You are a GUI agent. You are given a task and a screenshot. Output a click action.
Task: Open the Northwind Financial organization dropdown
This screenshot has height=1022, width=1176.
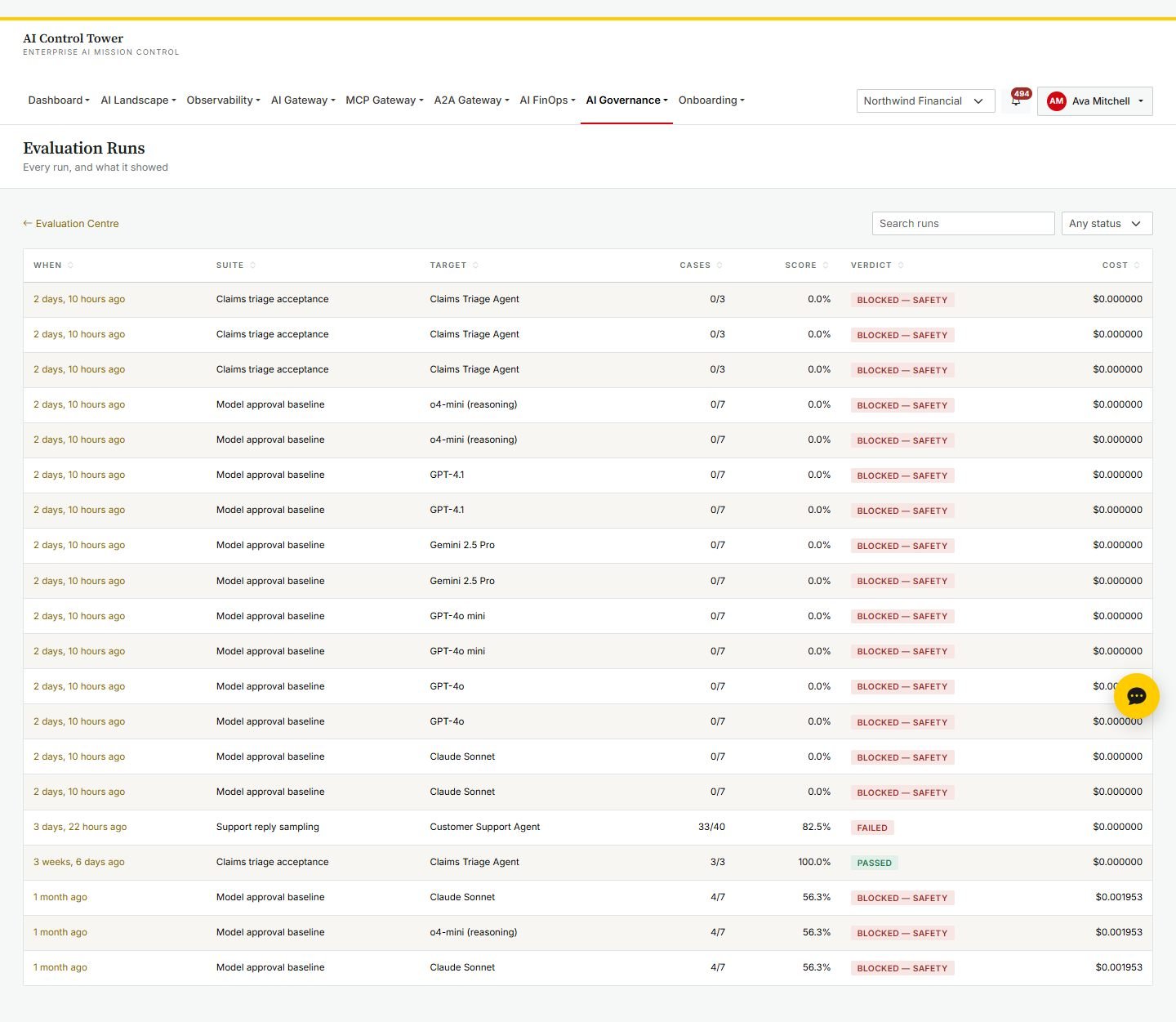click(925, 101)
